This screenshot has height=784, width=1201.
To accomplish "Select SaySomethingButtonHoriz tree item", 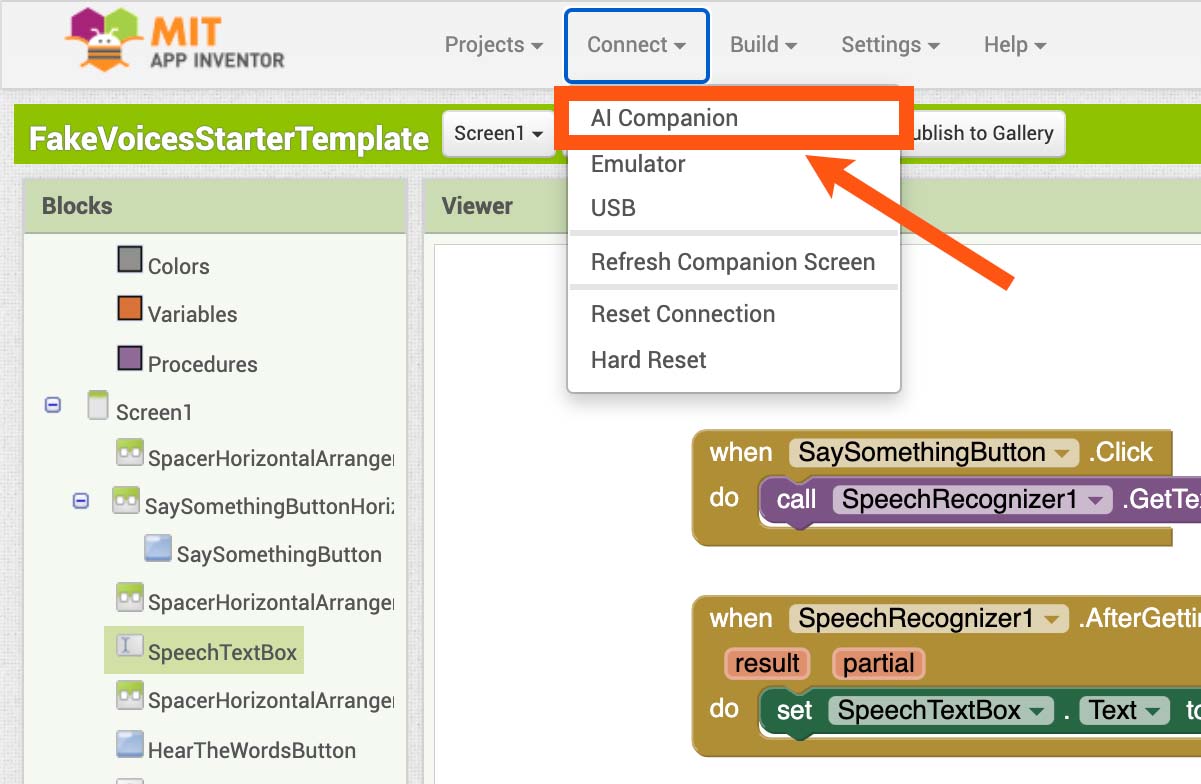I will (x=269, y=506).
